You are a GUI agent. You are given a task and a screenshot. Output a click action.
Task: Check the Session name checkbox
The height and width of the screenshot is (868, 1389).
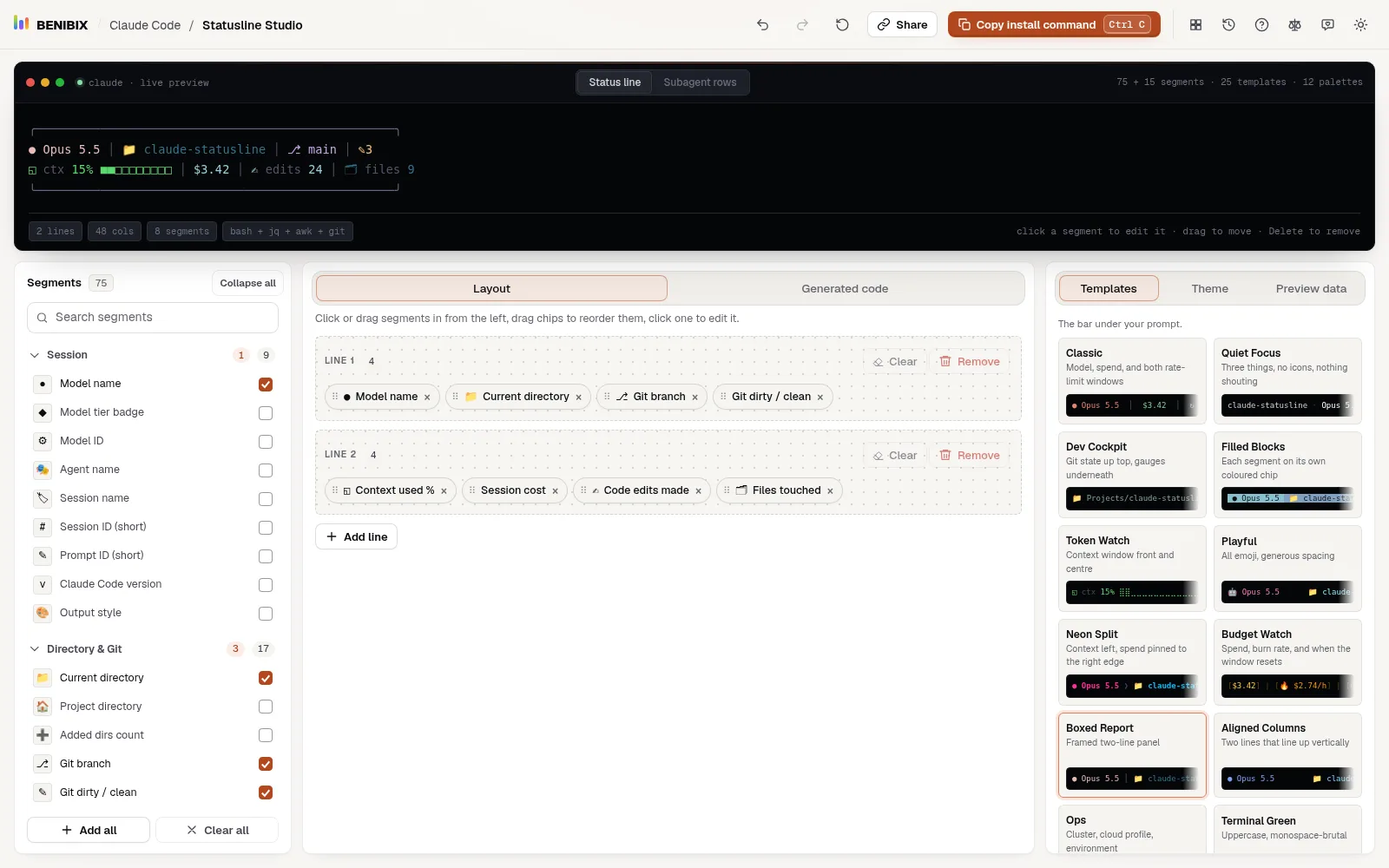tap(266, 499)
